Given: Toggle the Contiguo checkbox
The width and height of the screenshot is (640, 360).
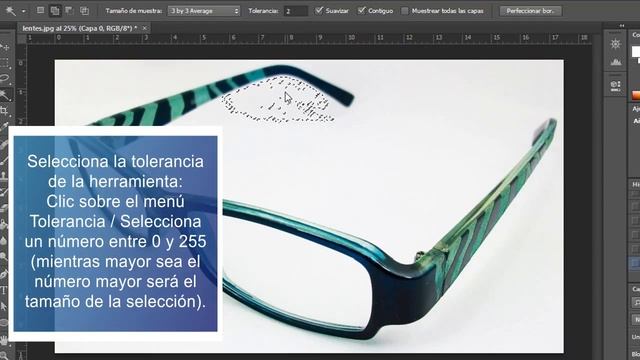Looking at the screenshot, I should [361, 11].
